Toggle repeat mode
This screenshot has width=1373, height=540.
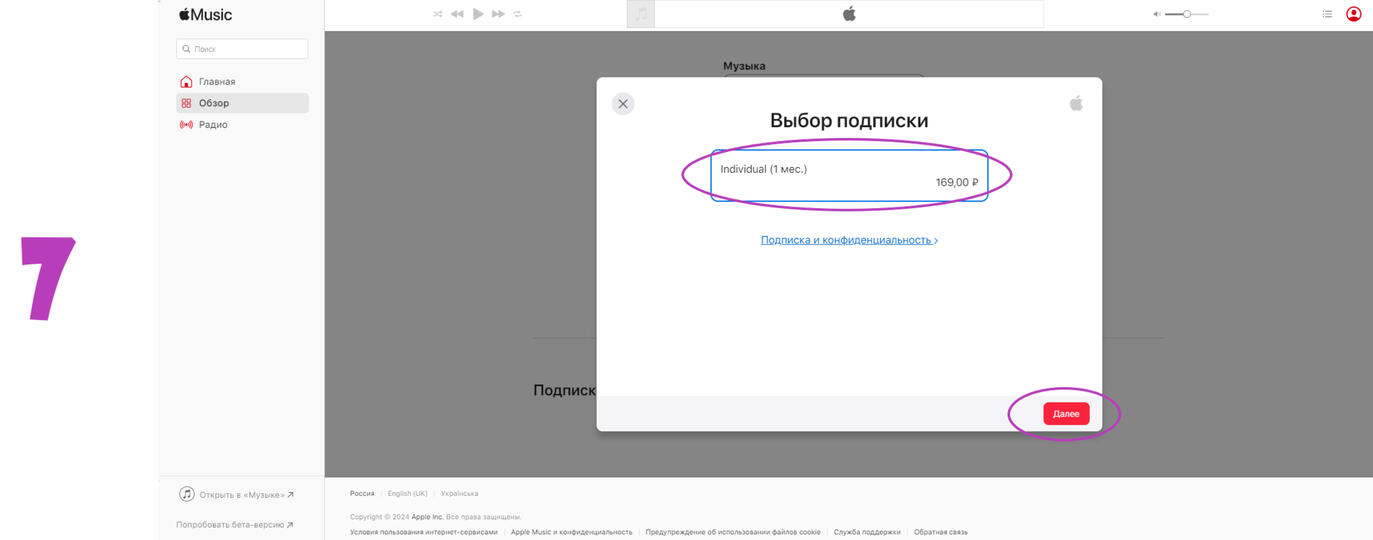click(518, 14)
